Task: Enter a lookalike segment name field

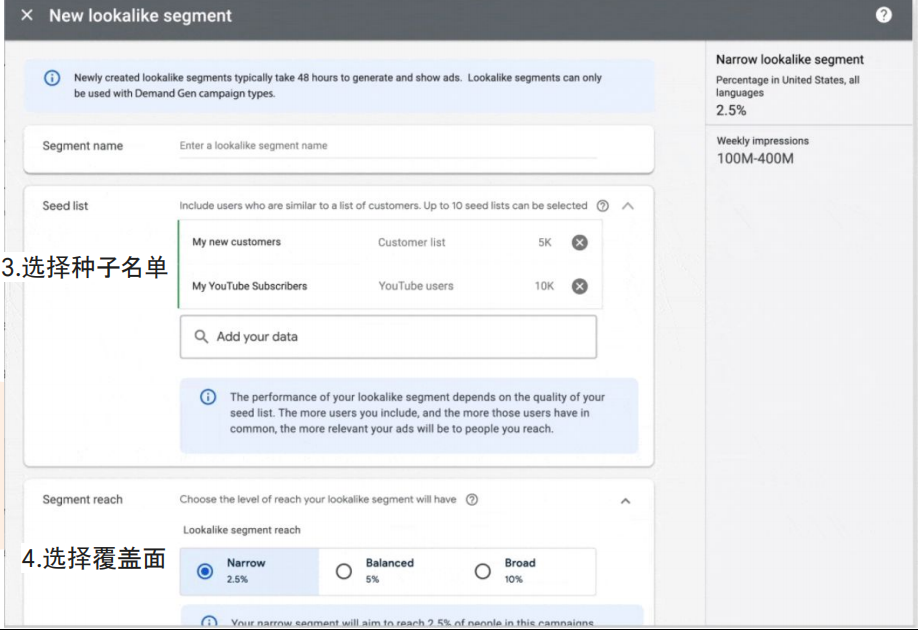Action: [x=388, y=146]
